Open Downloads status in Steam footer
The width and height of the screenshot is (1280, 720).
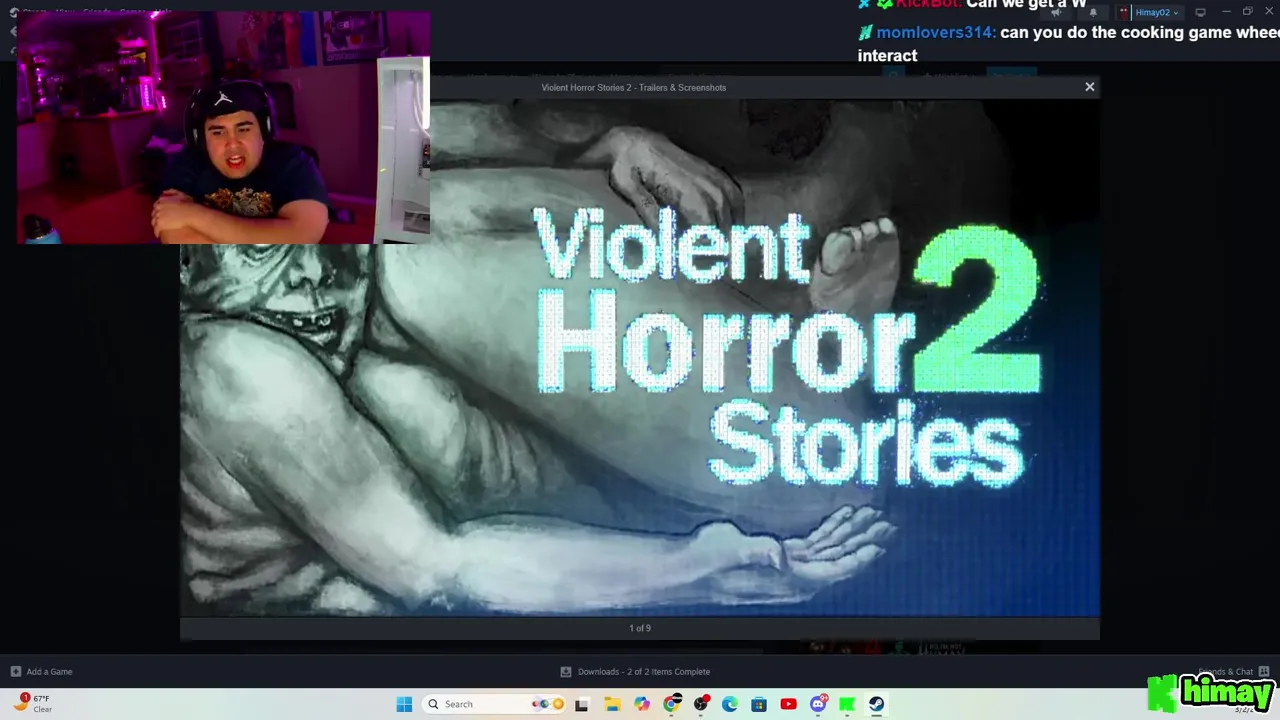click(644, 672)
